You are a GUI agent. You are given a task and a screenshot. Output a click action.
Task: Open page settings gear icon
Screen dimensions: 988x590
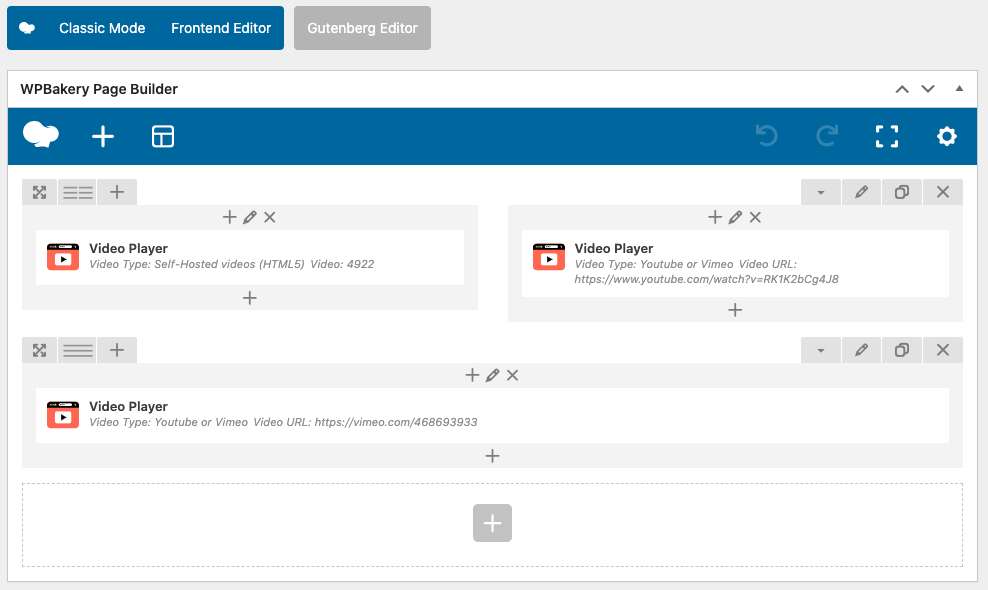pyautogui.click(x=946, y=136)
